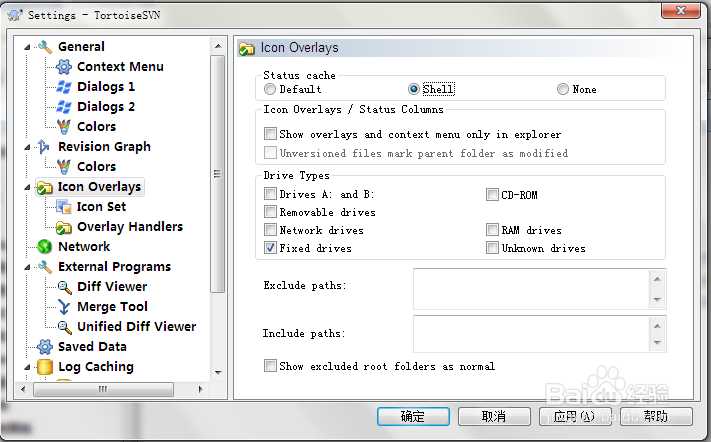711x442 pixels.
Task: Enable CD-ROM checkbox
Action: (492, 194)
